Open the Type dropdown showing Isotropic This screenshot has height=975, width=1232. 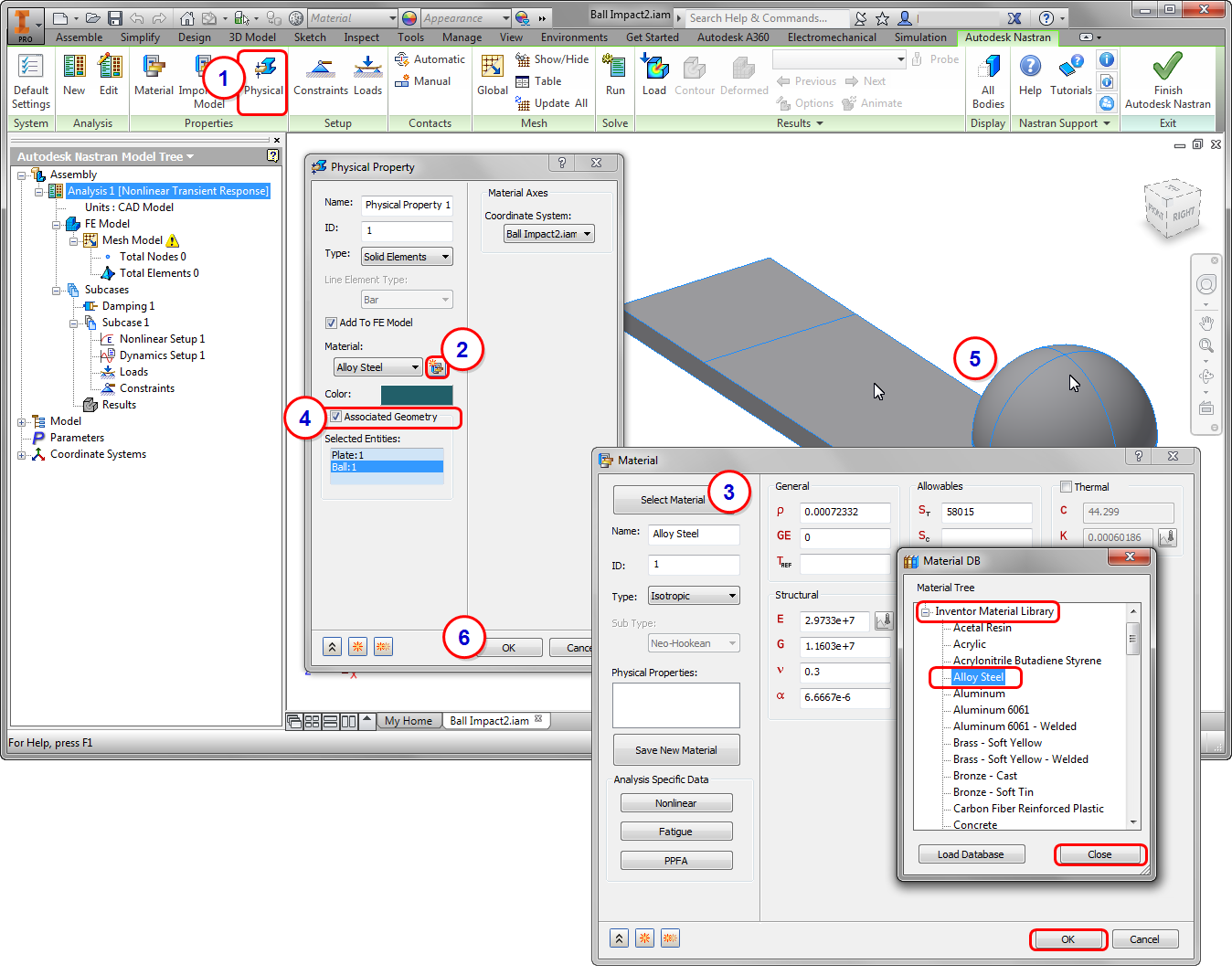click(694, 596)
